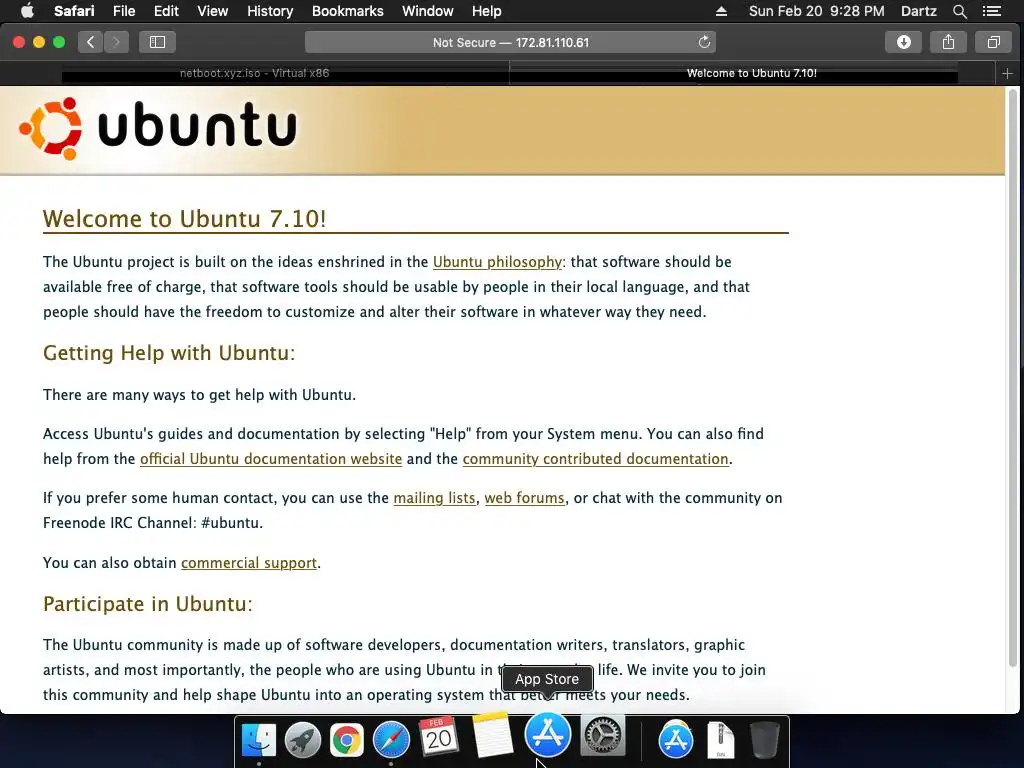Open the Window menu

tap(427, 11)
